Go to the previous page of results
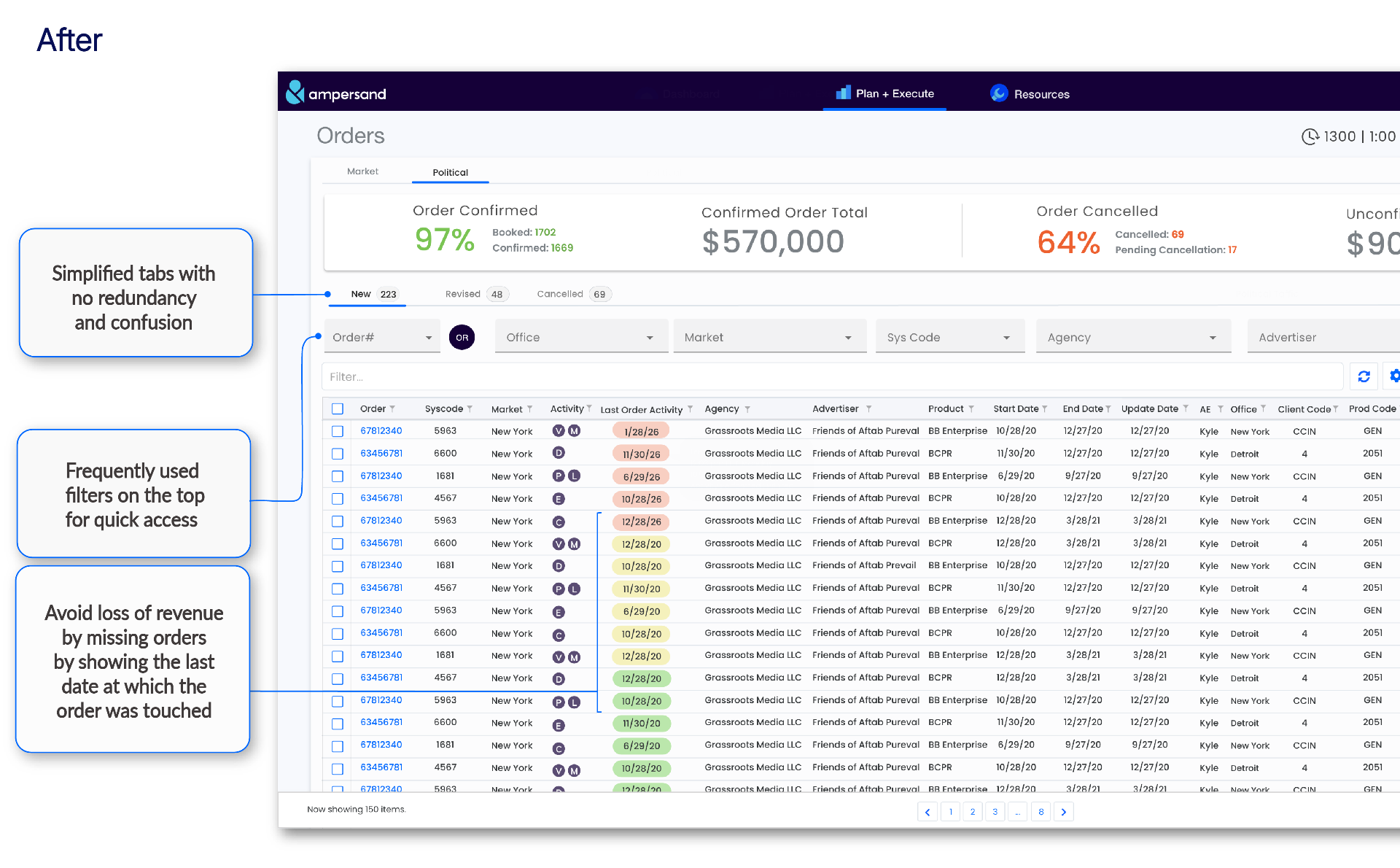The width and height of the screenshot is (1400, 868). click(927, 812)
